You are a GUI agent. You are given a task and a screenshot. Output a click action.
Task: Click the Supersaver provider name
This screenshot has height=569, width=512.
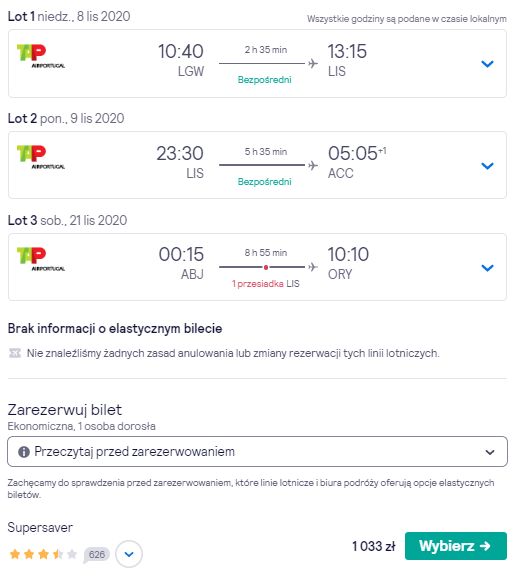(40, 527)
